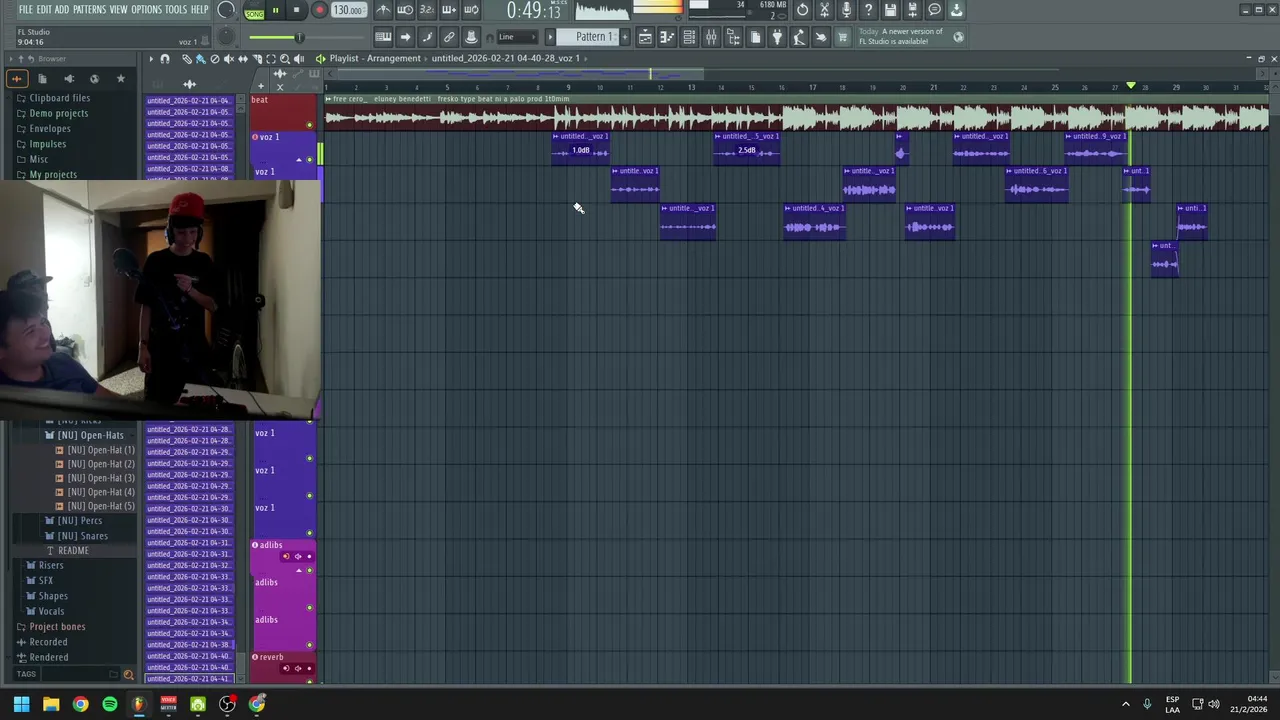
Task: Open the VIEW menu
Action: point(118,10)
